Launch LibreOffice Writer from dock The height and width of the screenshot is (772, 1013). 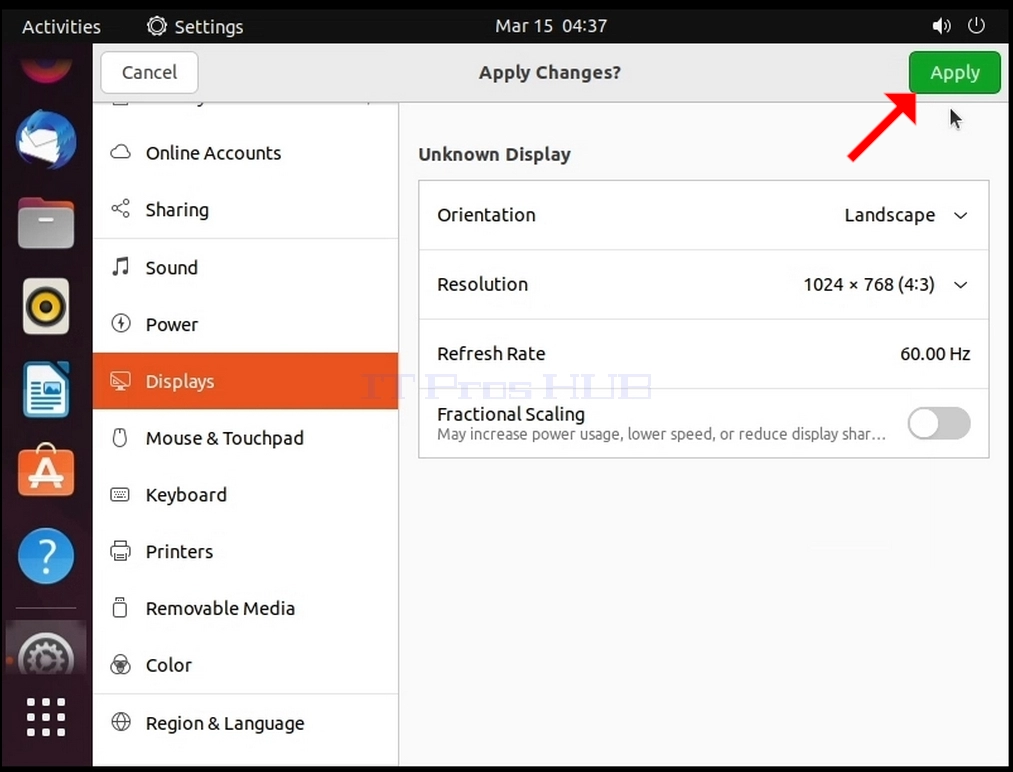tap(46, 389)
